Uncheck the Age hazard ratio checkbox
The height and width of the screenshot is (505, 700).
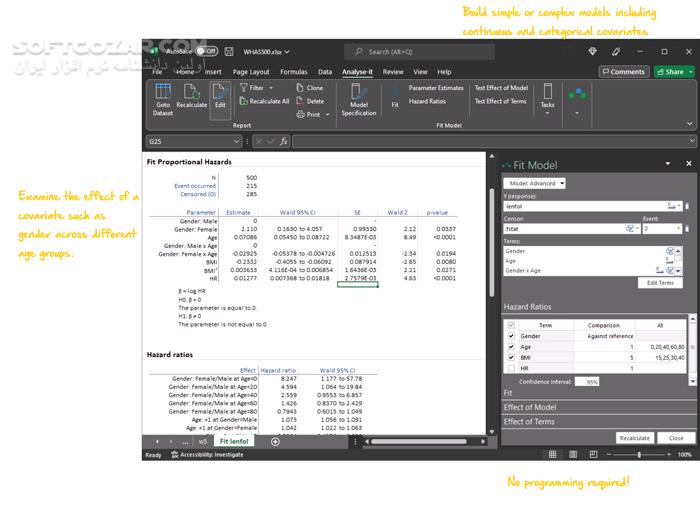(511, 346)
